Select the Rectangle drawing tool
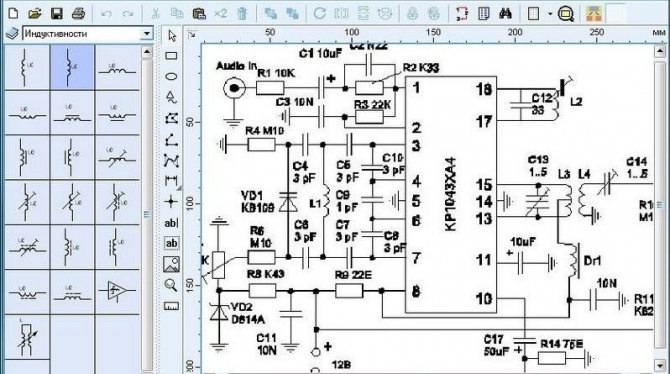Image resolution: width=670 pixels, height=374 pixels. (171, 56)
